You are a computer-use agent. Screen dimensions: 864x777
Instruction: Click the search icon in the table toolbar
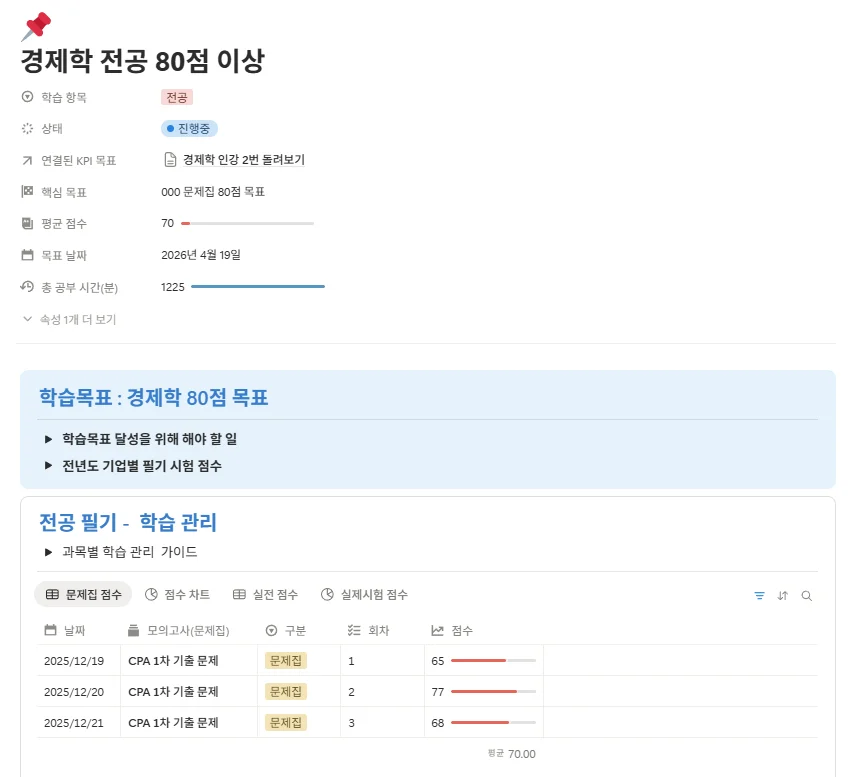click(x=807, y=595)
